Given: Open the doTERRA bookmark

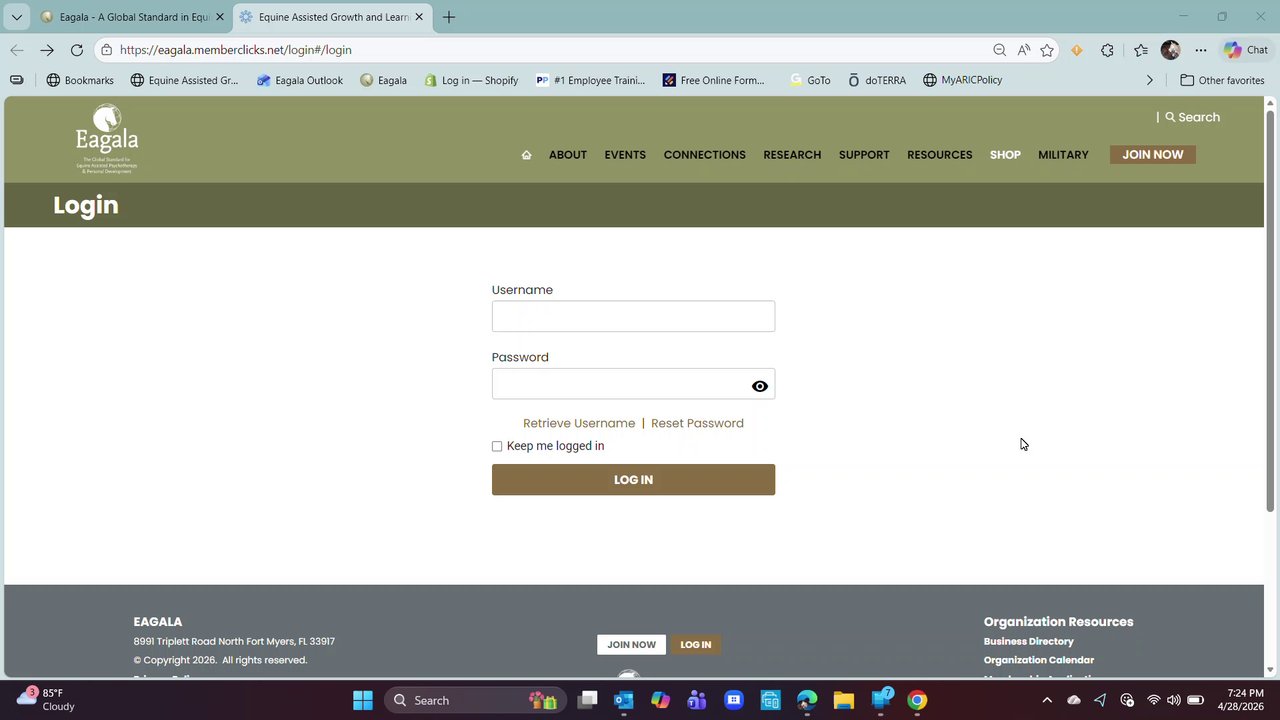Looking at the screenshot, I should [877, 80].
